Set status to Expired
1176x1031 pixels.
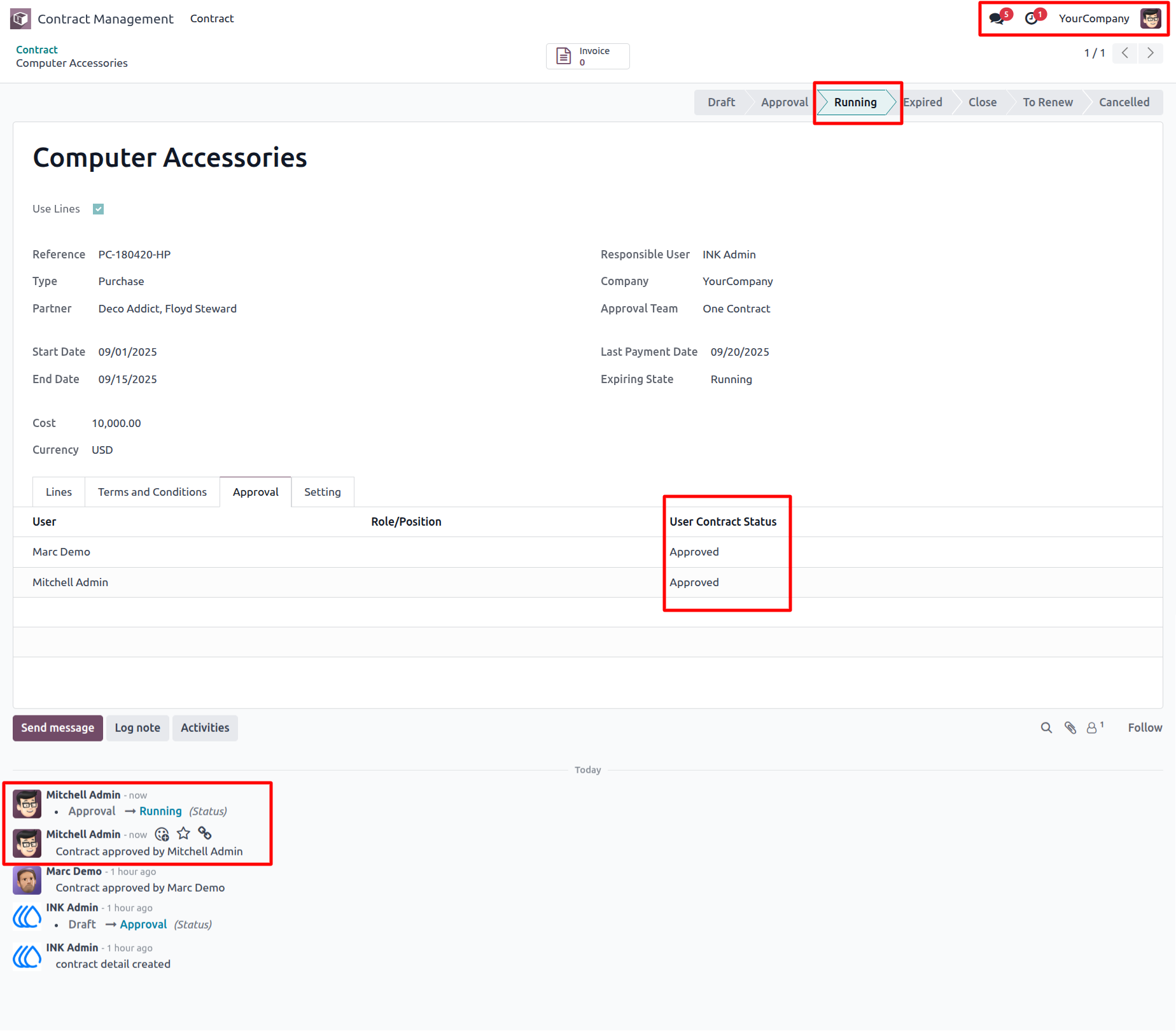[923, 102]
